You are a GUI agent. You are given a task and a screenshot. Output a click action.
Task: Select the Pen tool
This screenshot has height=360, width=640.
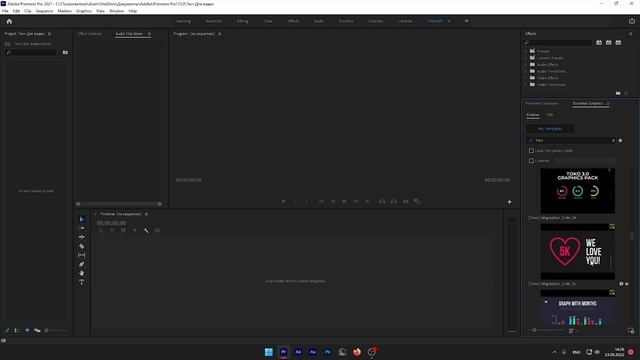[x=82, y=264]
